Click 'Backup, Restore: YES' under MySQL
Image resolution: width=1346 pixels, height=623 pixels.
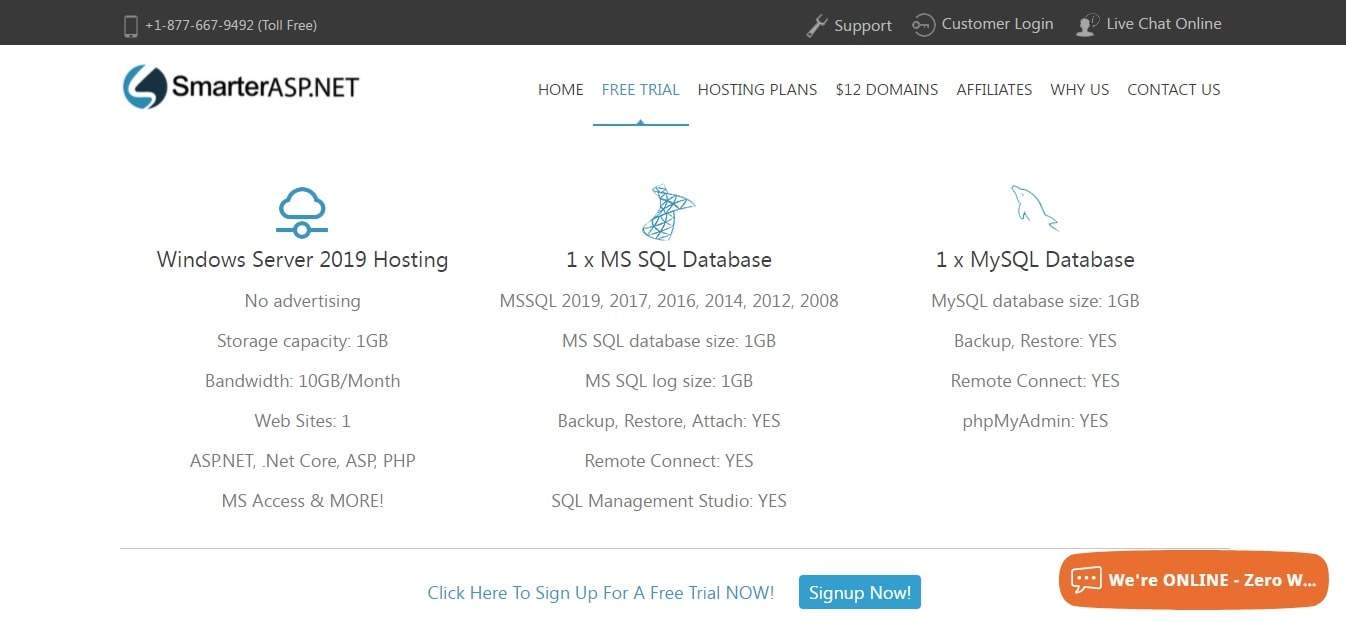coord(1034,341)
